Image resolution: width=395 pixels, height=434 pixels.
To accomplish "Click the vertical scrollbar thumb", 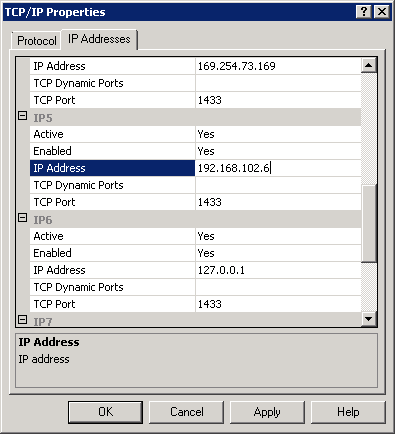I will (369, 223).
